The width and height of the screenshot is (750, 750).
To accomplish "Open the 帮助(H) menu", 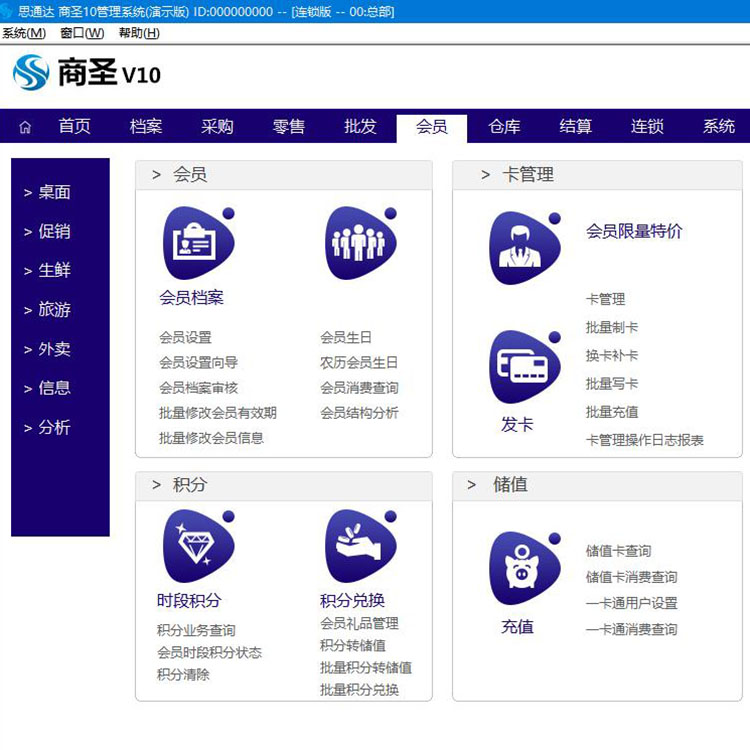I will [x=139, y=33].
